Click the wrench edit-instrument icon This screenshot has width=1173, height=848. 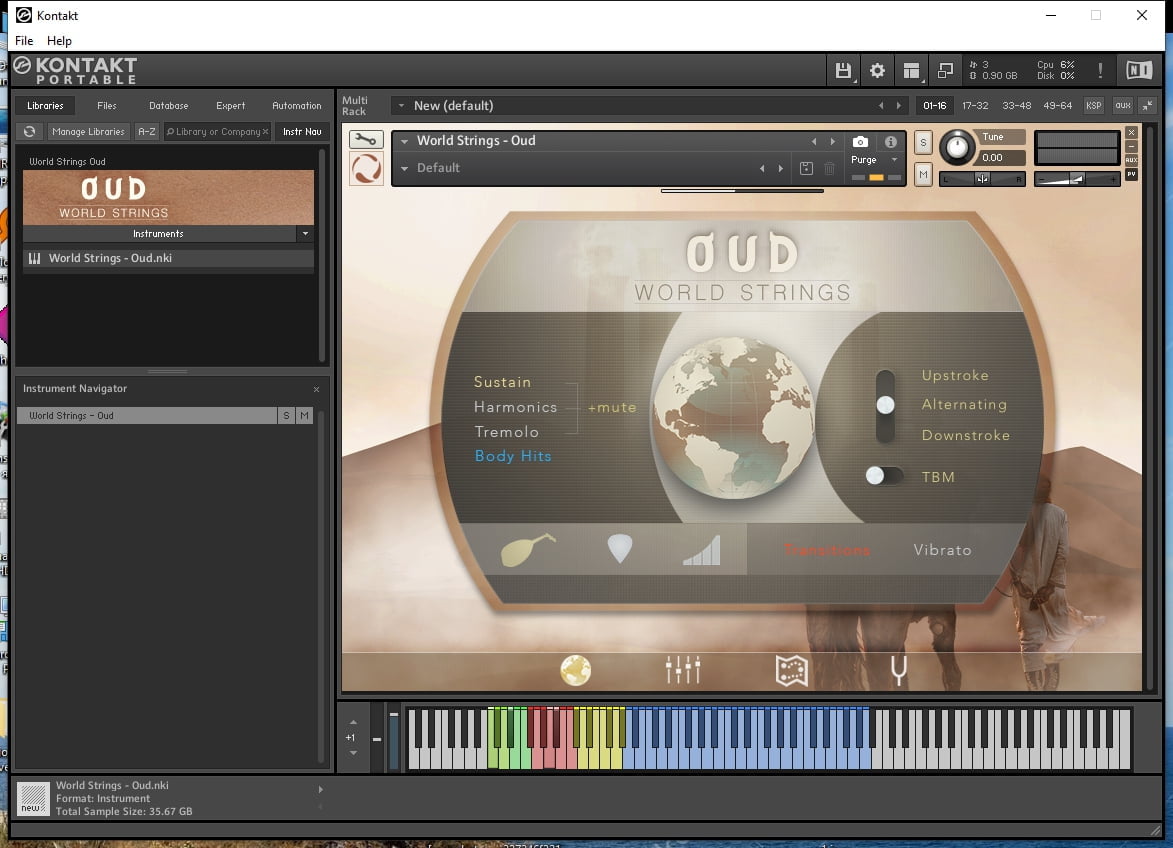click(x=366, y=140)
